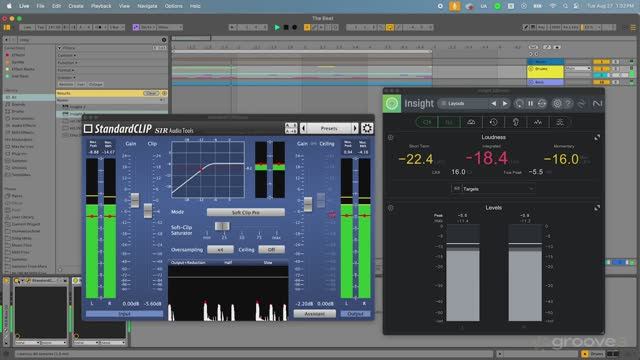This screenshot has height=360, width=640.
Task: Go to next Insight layout
Action: [505, 104]
